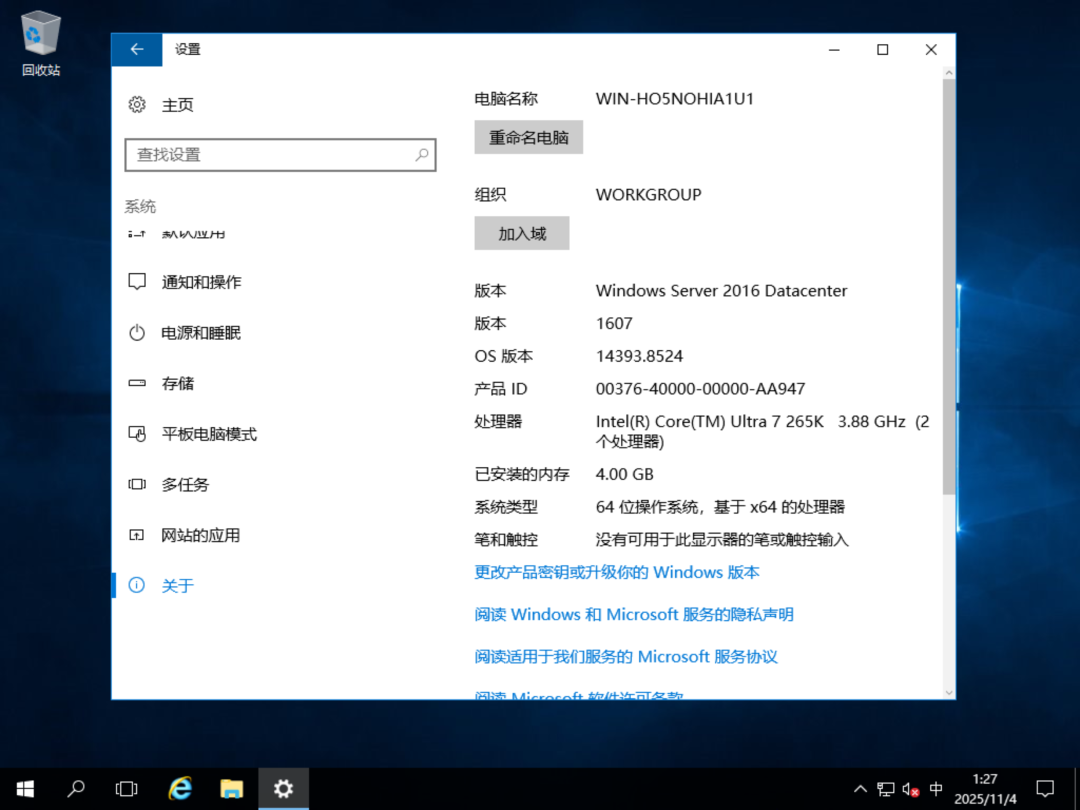Image resolution: width=1080 pixels, height=810 pixels.
Task: Open Task View from the taskbar
Action: (126, 789)
